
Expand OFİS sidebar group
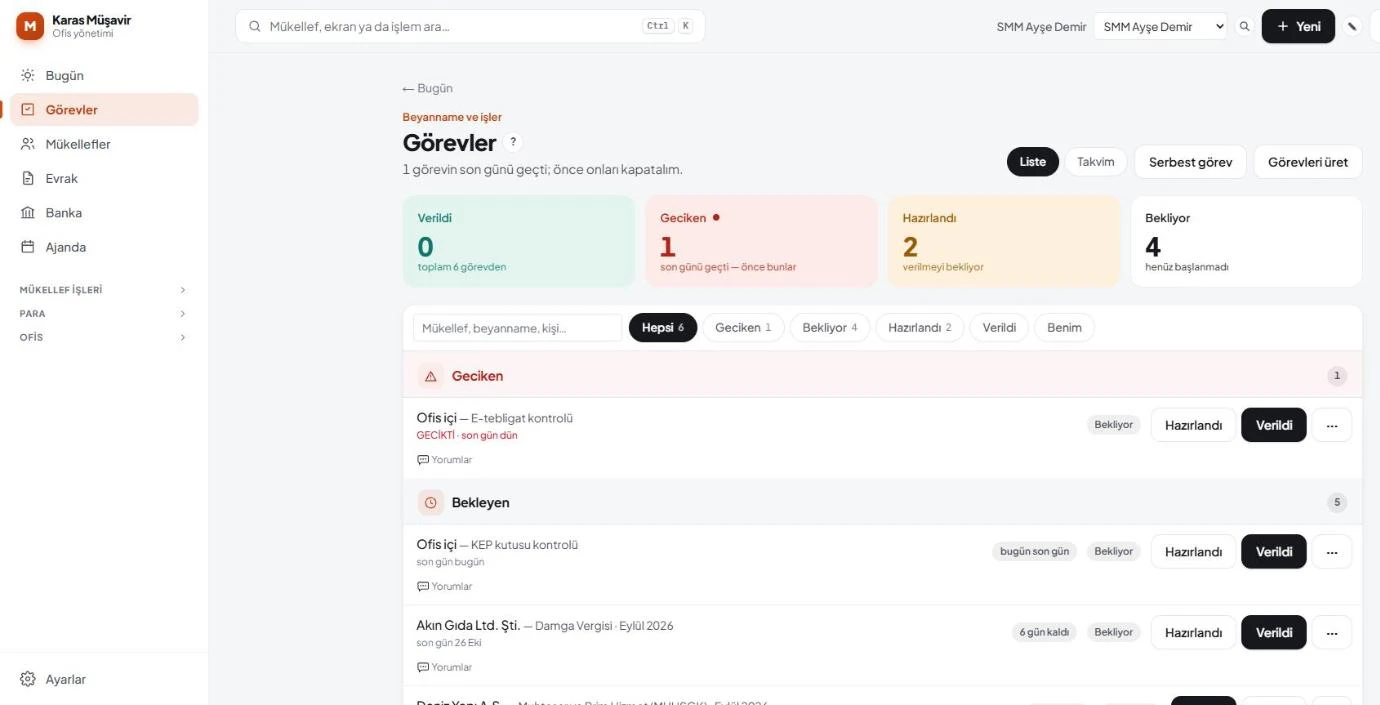pyautogui.click(x=104, y=338)
